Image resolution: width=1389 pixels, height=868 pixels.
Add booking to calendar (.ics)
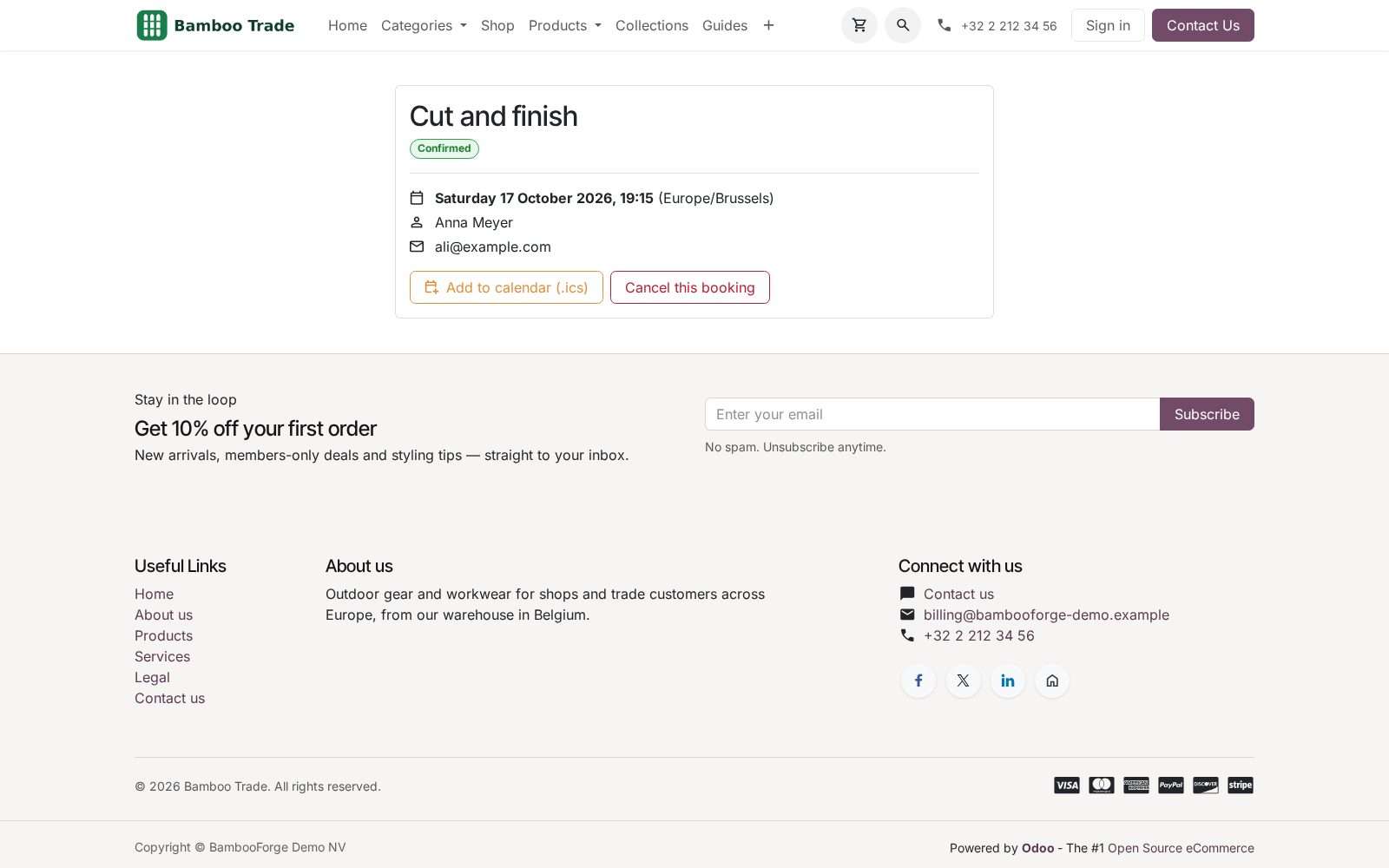click(506, 287)
